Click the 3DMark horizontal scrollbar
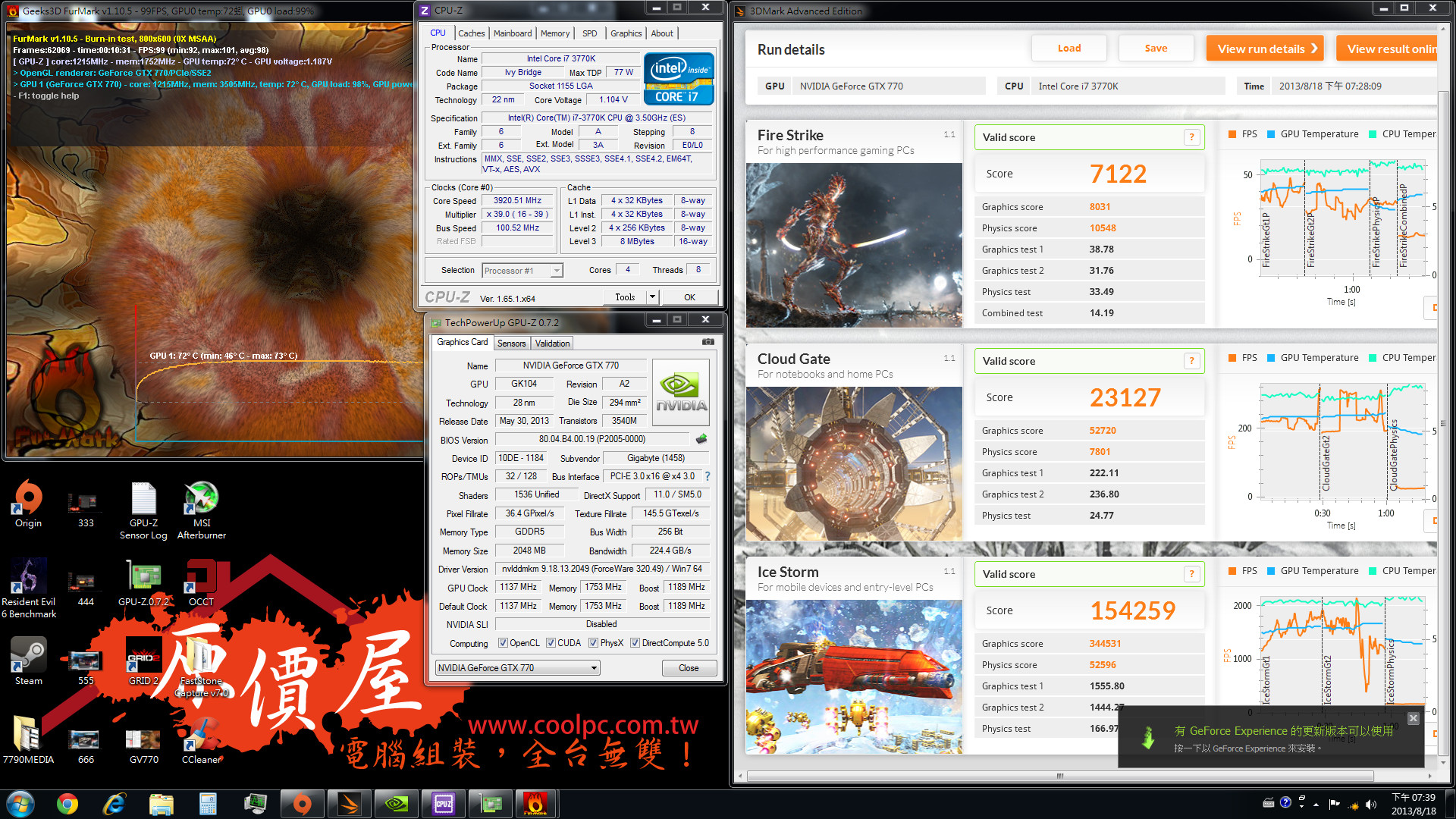1456x819 pixels. click(1060, 777)
